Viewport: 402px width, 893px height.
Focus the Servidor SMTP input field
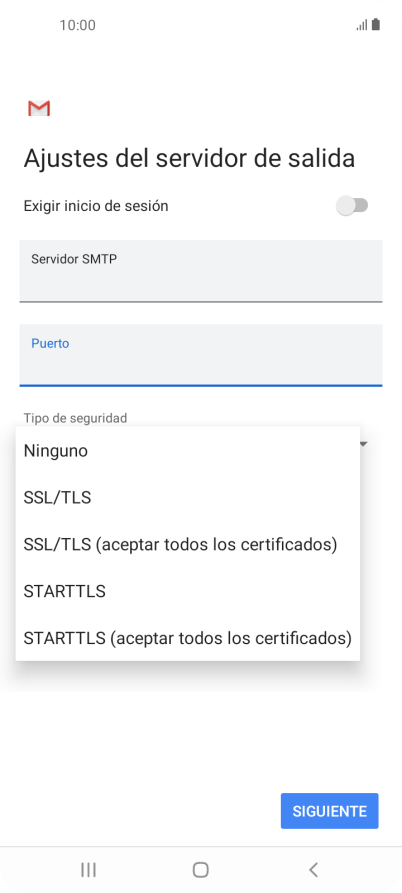201,271
